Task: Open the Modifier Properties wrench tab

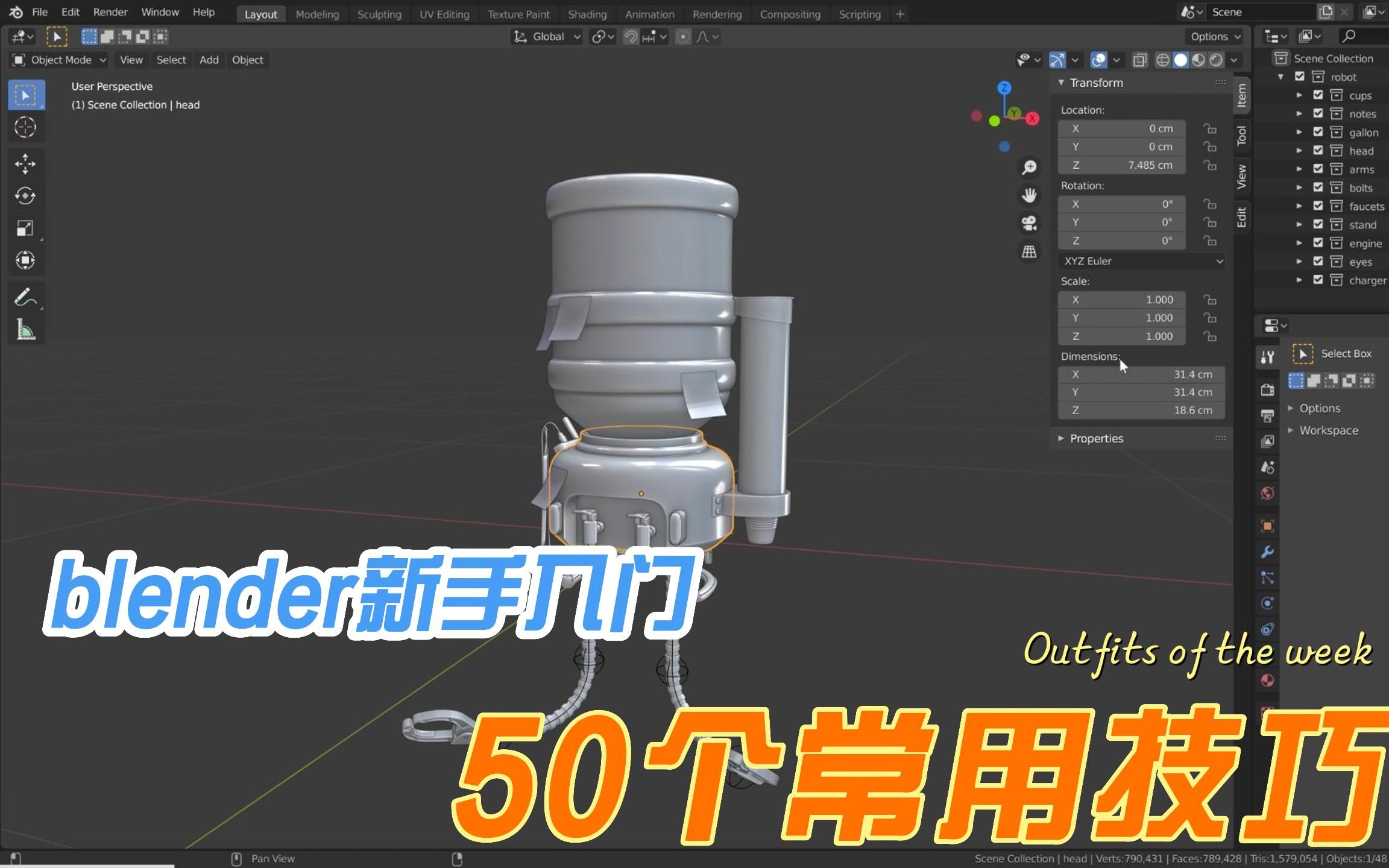Action: pos(1267,552)
